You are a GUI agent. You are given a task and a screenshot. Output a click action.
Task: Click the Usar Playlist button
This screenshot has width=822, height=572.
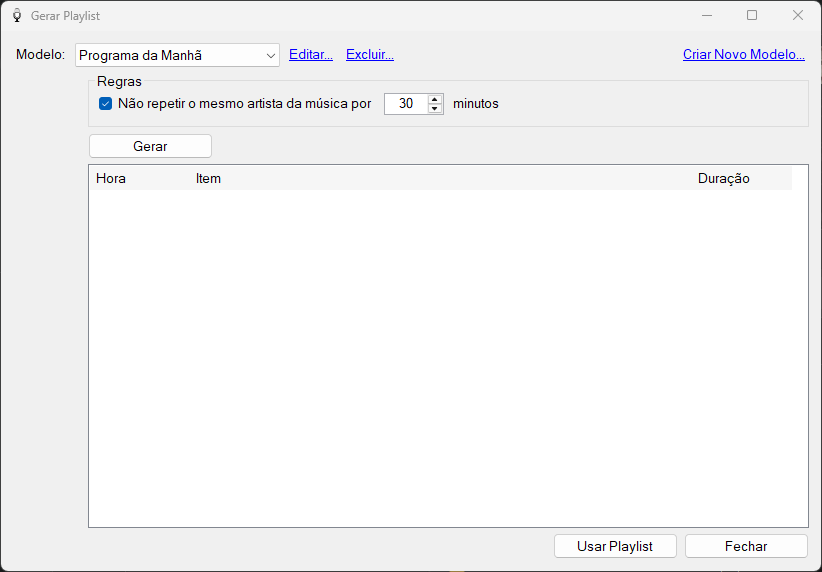[x=615, y=546]
